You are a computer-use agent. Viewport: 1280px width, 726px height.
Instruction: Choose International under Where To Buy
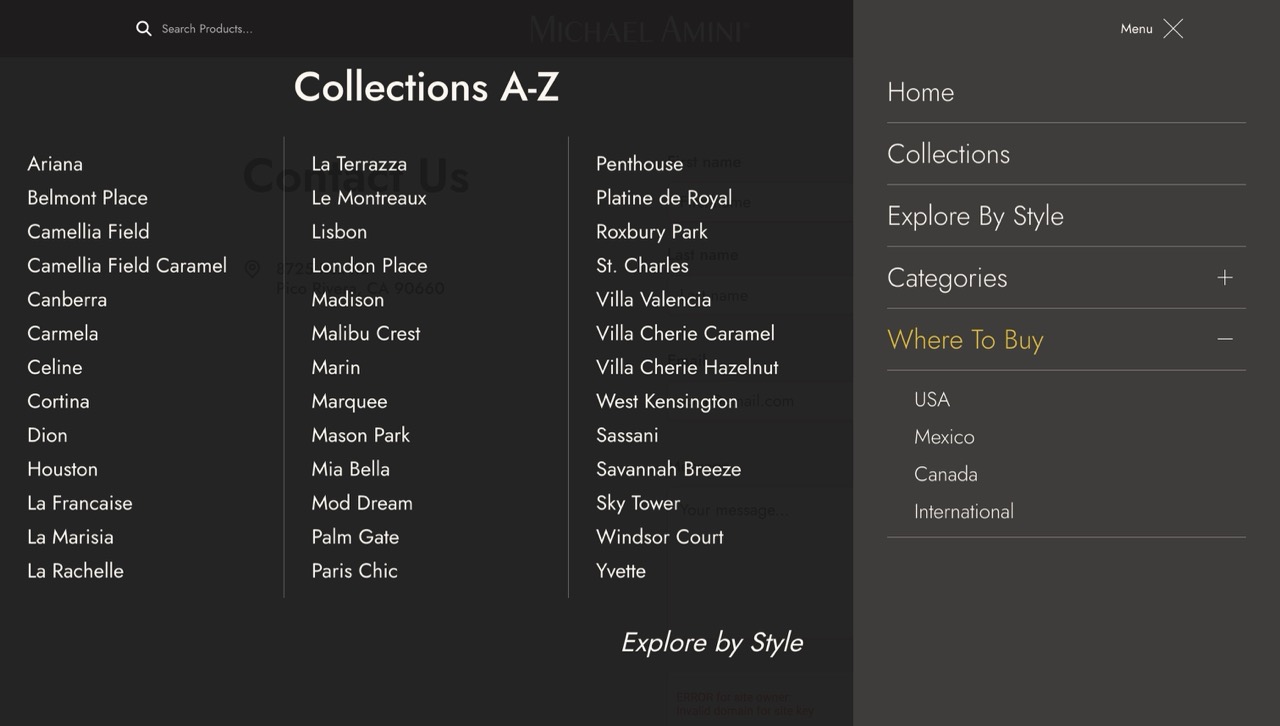[964, 511]
